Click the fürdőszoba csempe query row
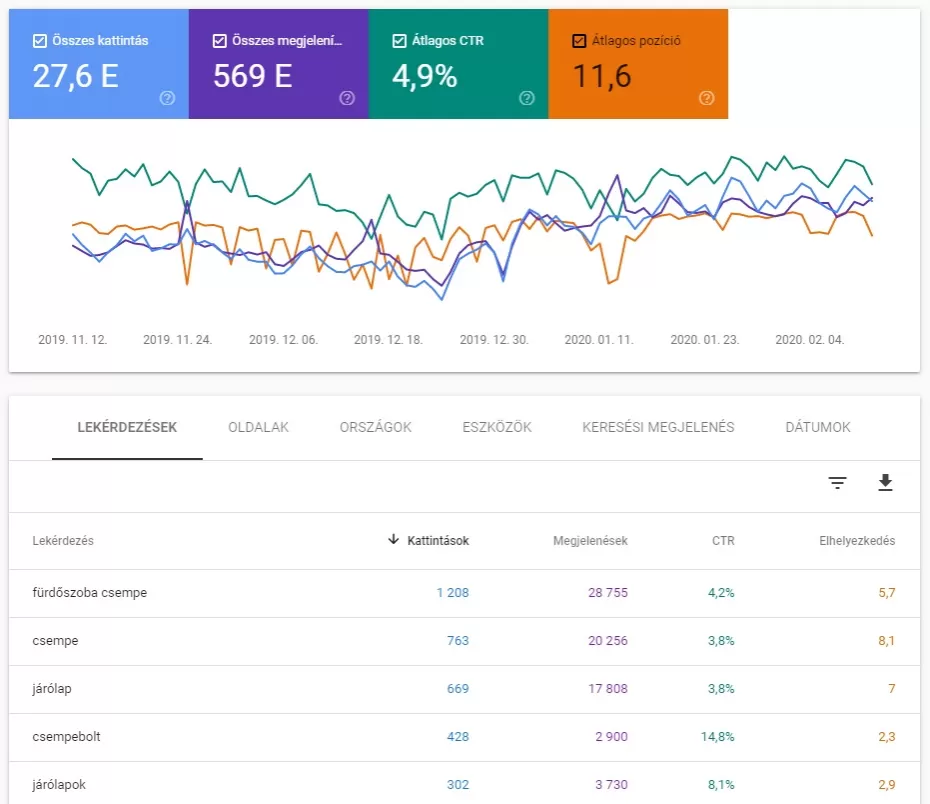The width and height of the screenshot is (930, 804). [x=464, y=593]
